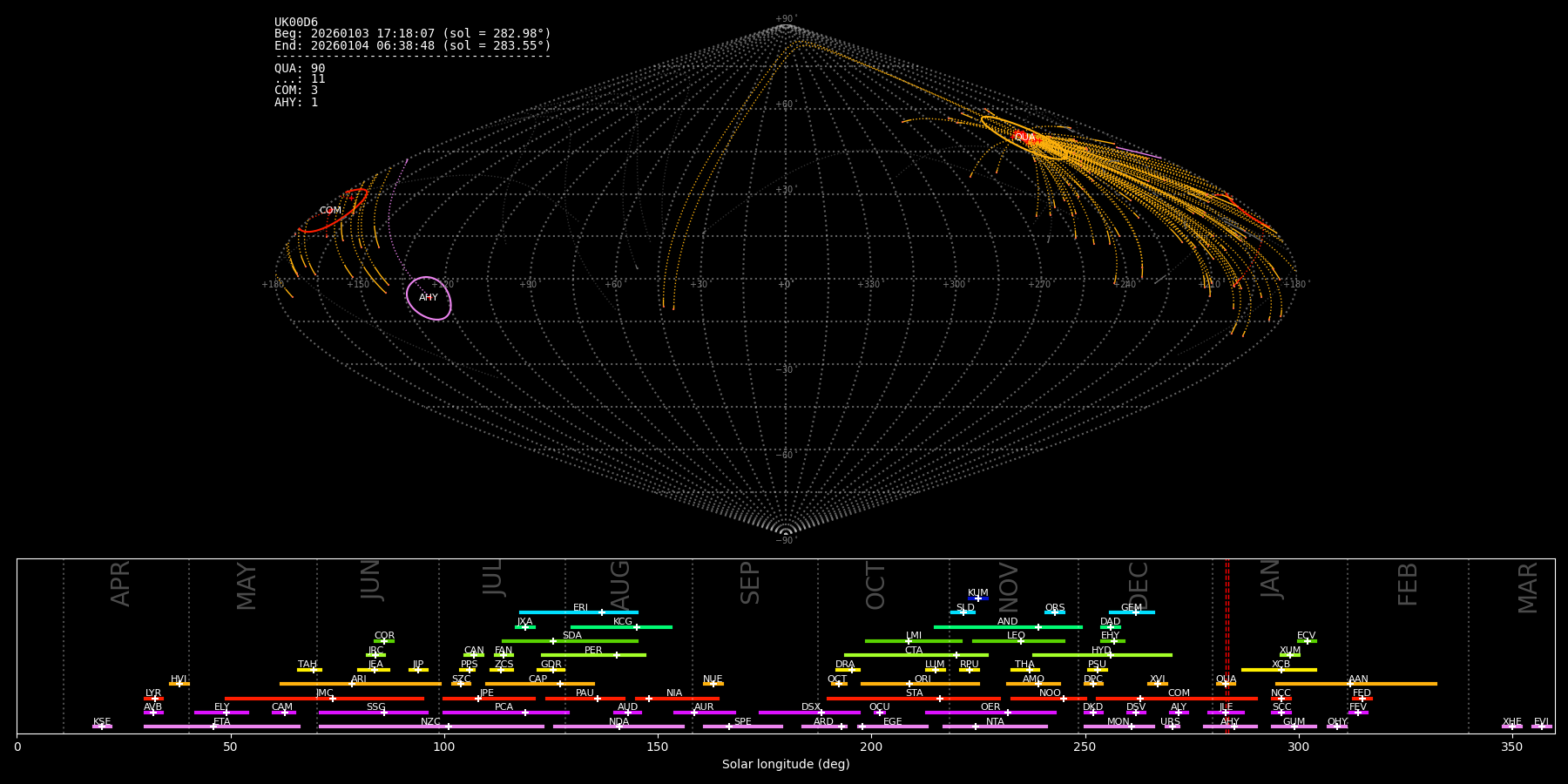The image size is (1568, 784).
Task: Click the +90° north pole label
Action: pos(785,19)
